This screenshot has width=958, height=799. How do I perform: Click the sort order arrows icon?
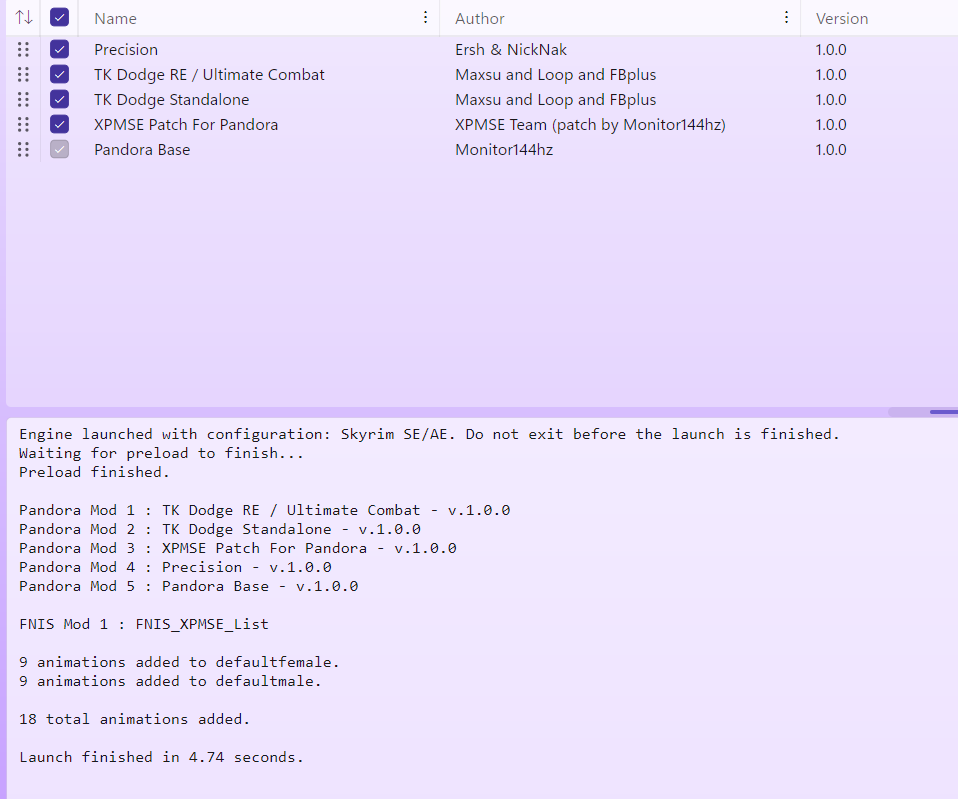tap(24, 17)
